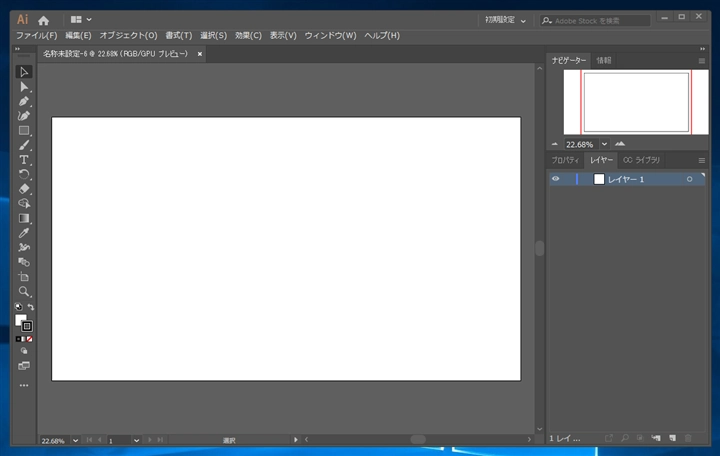
Task: Open the 初期設定 workspace dropdown
Action: 506,20
